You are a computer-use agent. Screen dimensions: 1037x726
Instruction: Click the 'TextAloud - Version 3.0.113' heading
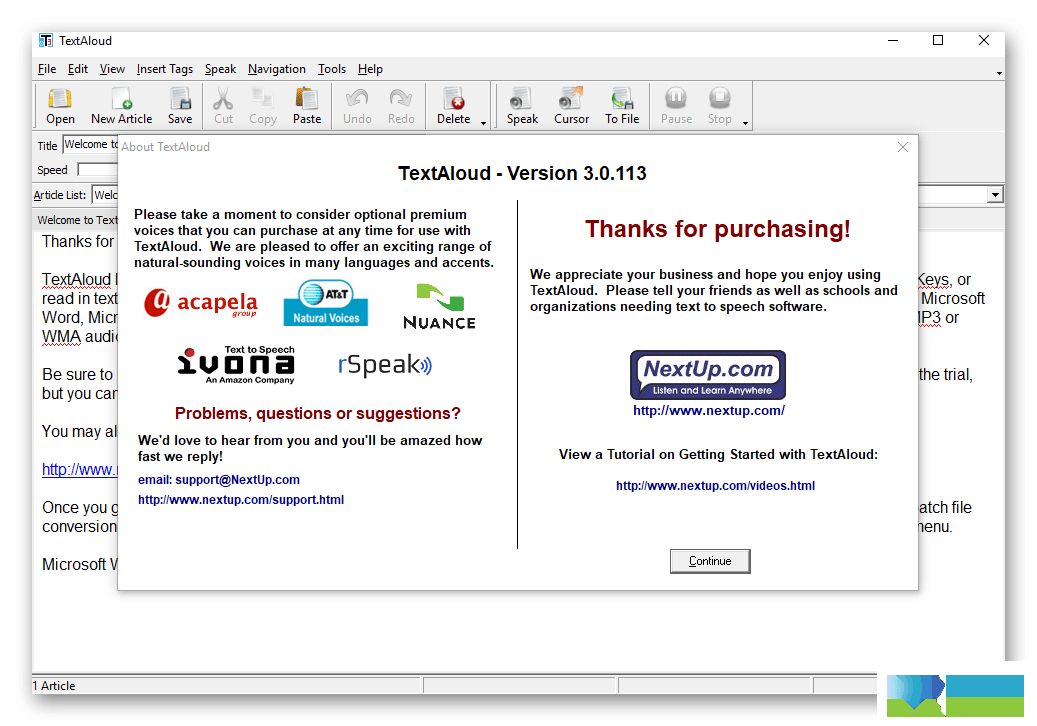tap(522, 173)
